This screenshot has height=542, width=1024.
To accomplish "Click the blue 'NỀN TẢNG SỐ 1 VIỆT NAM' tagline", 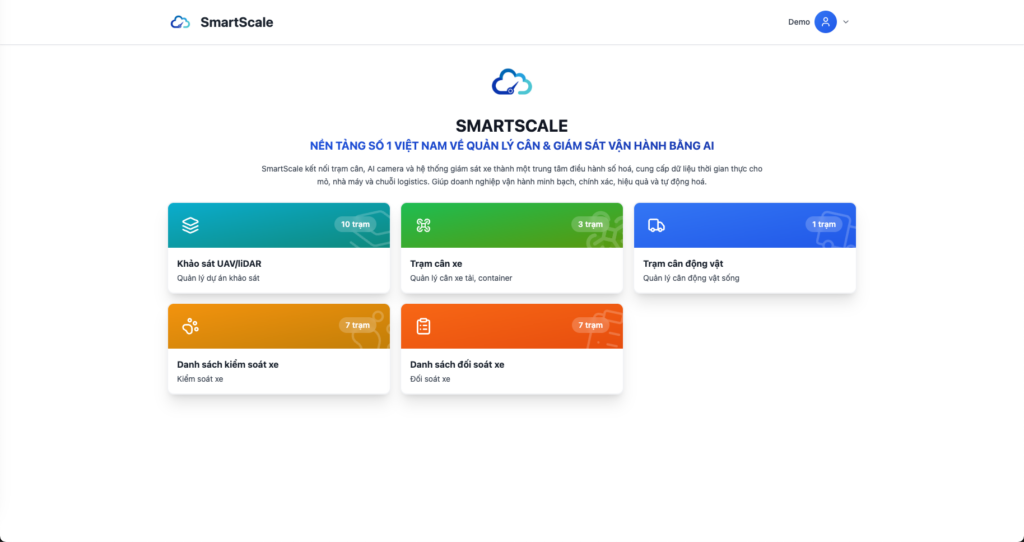I will (512, 146).
